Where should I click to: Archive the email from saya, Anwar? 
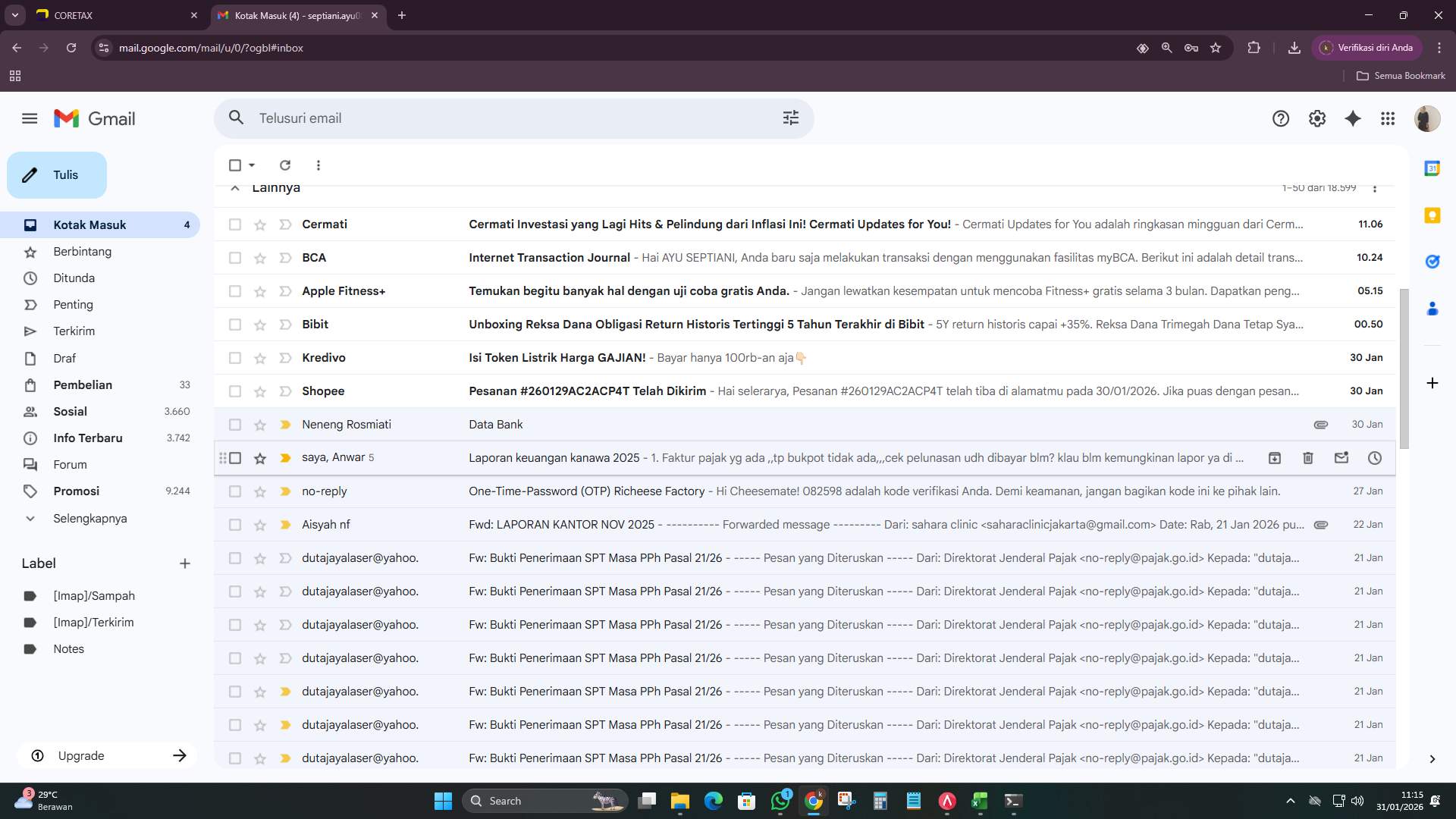[x=1276, y=458]
